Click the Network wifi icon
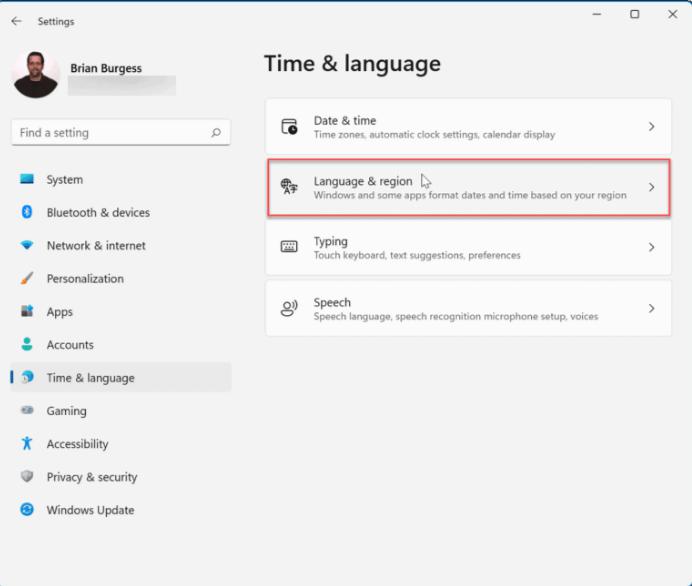 coord(27,245)
